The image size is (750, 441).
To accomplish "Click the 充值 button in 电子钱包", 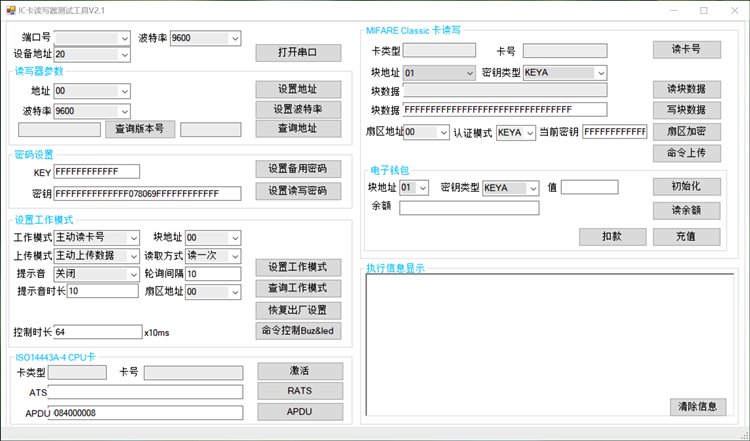I will (686, 237).
